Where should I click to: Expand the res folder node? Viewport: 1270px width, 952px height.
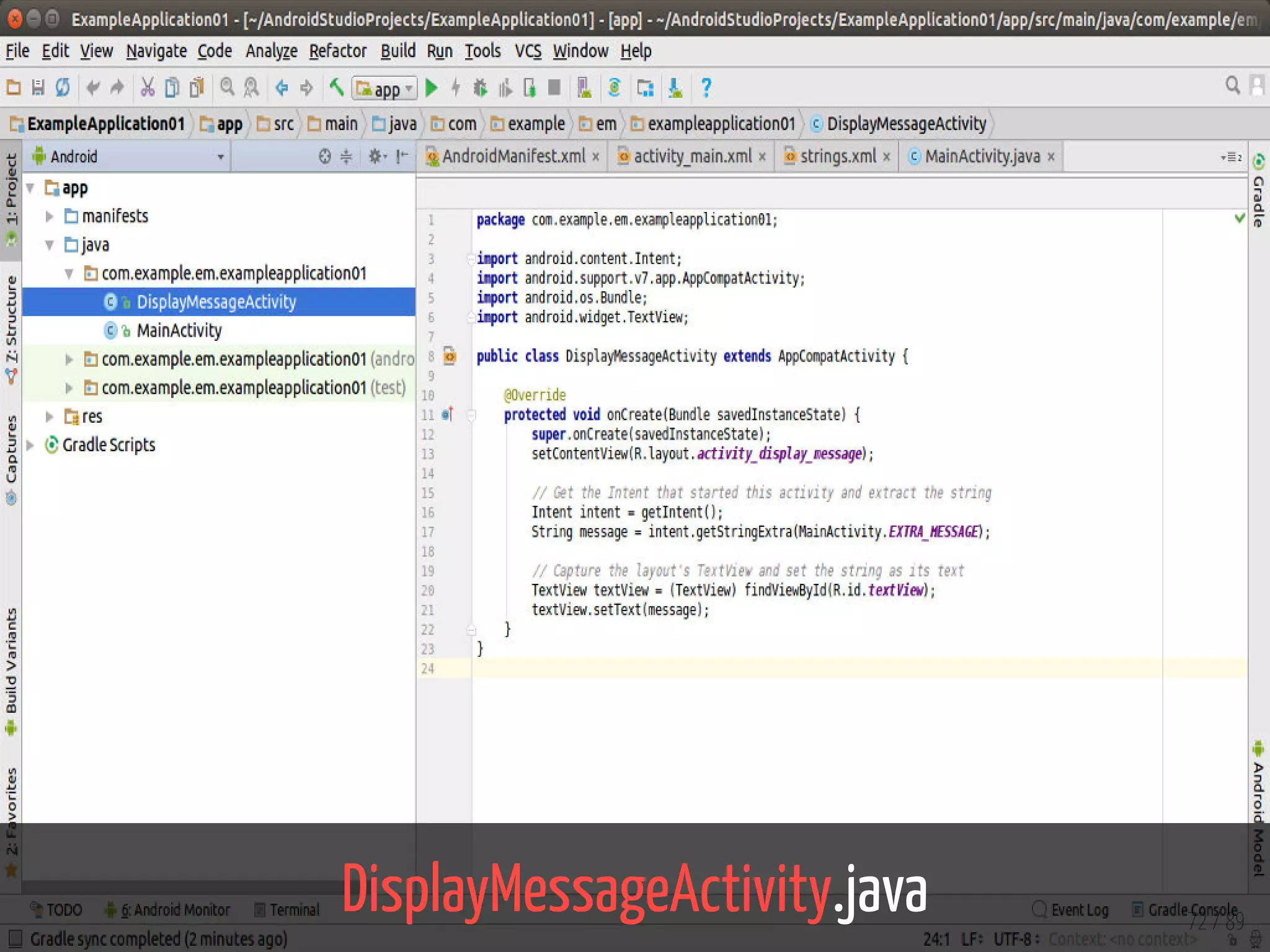point(50,416)
